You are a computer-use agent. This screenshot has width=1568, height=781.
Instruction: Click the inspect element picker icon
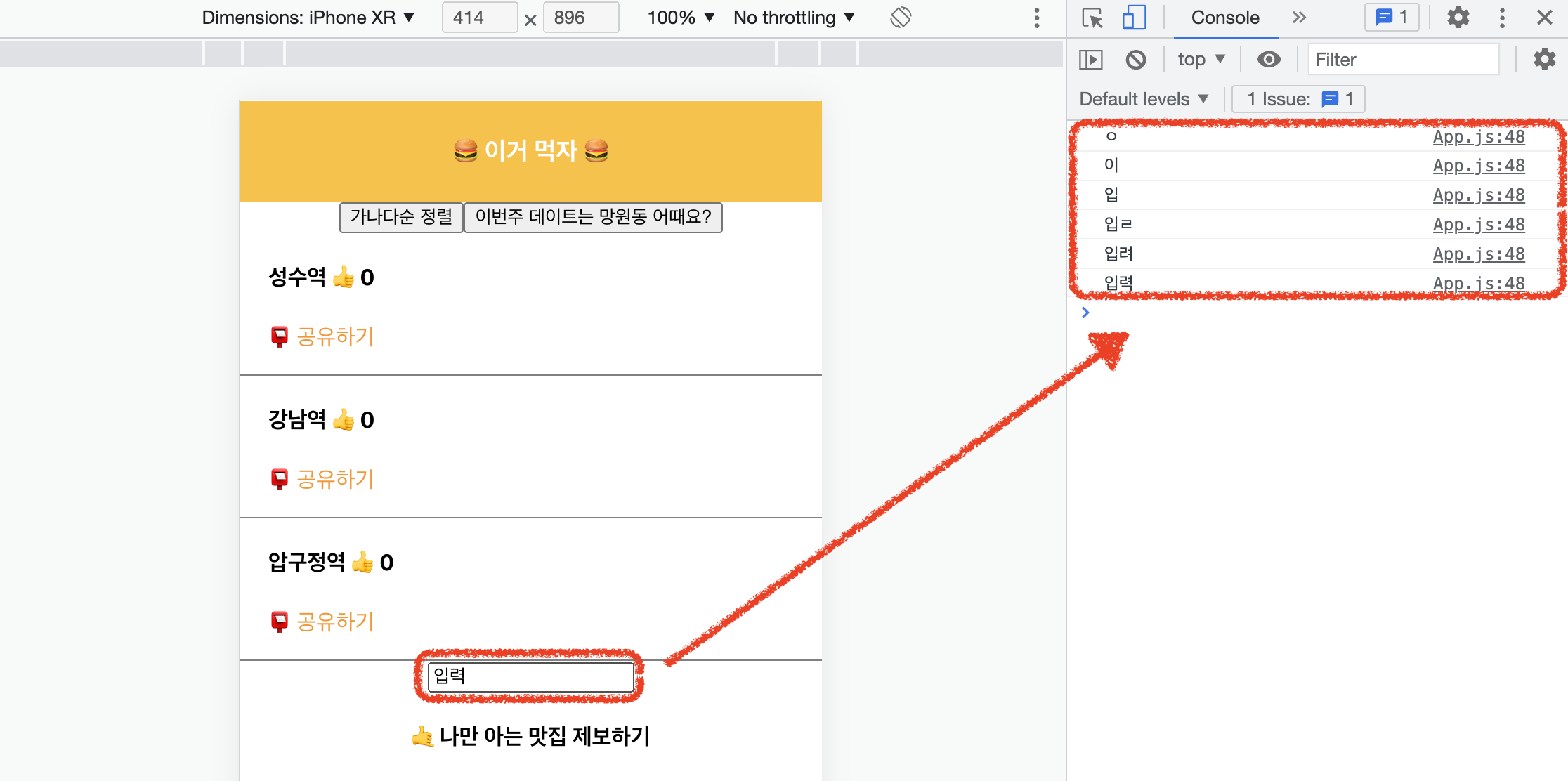pos(1092,18)
